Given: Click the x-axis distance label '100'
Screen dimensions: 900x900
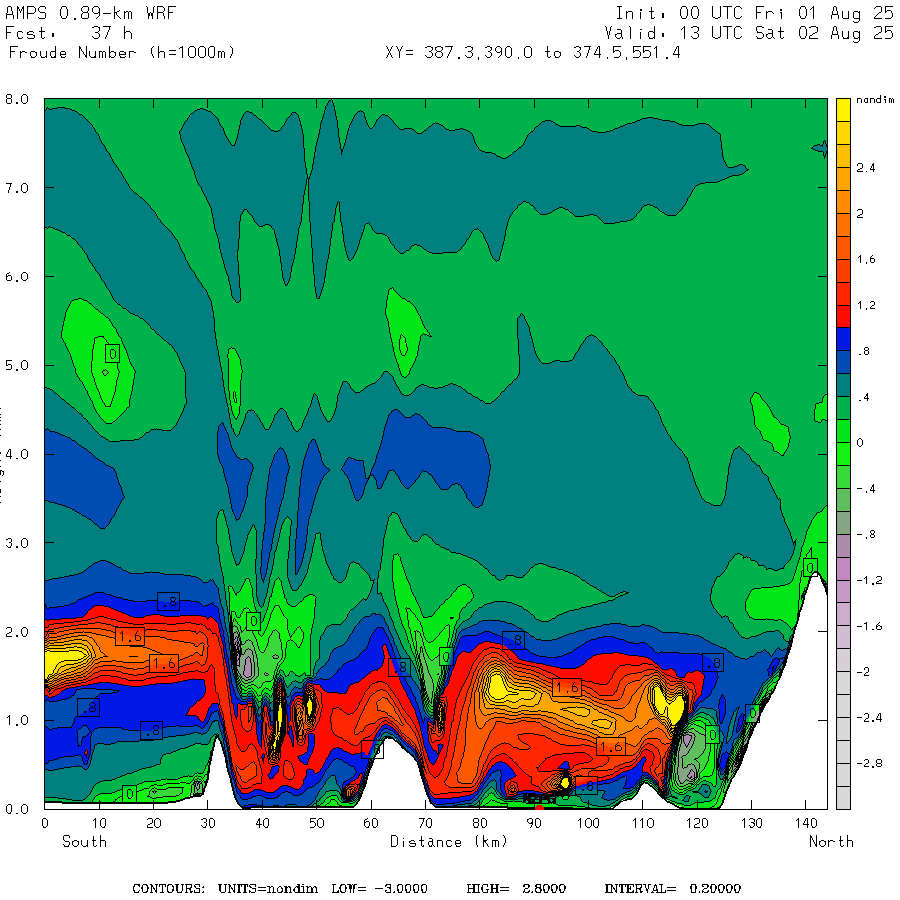Looking at the screenshot, I should pos(588,823).
